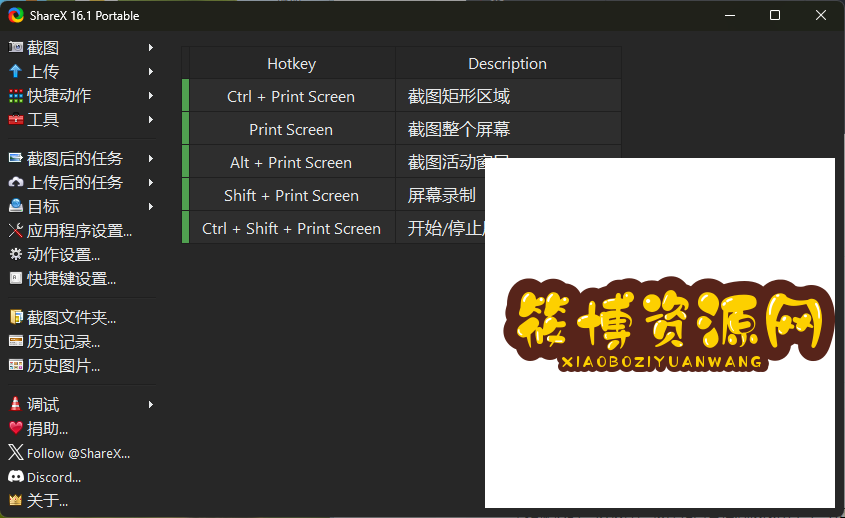Viewport: 845px width, 518px height.
Task: Open the 关于... about dialog
Action: [x=81, y=500]
